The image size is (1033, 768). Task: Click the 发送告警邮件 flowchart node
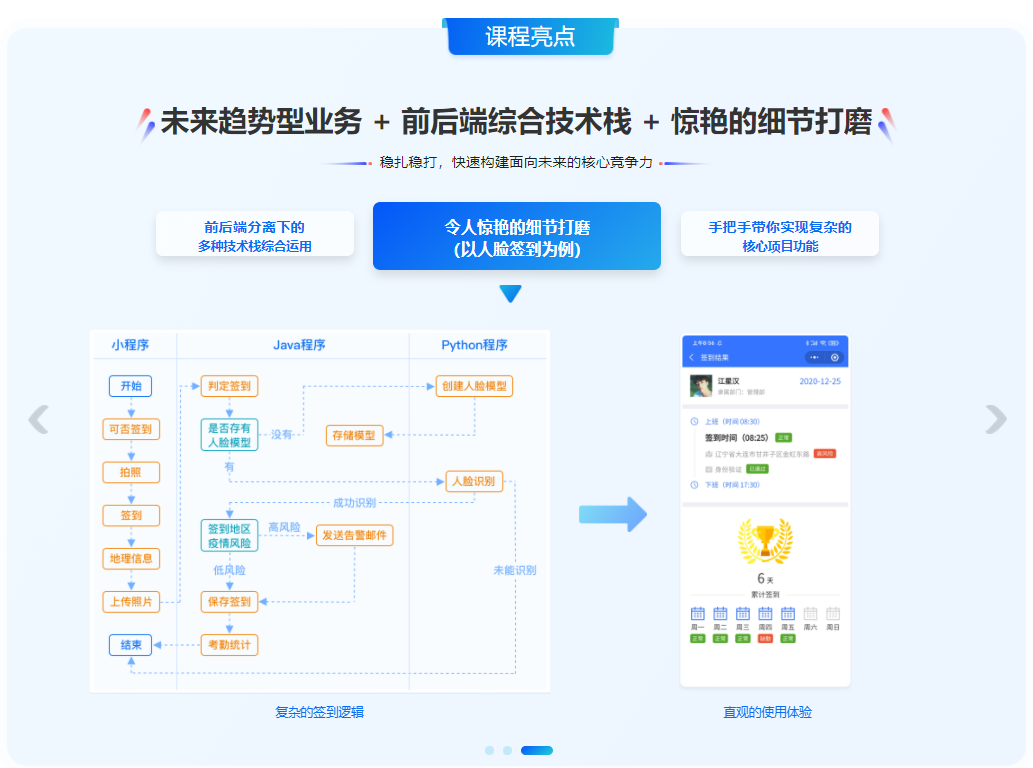click(354, 535)
